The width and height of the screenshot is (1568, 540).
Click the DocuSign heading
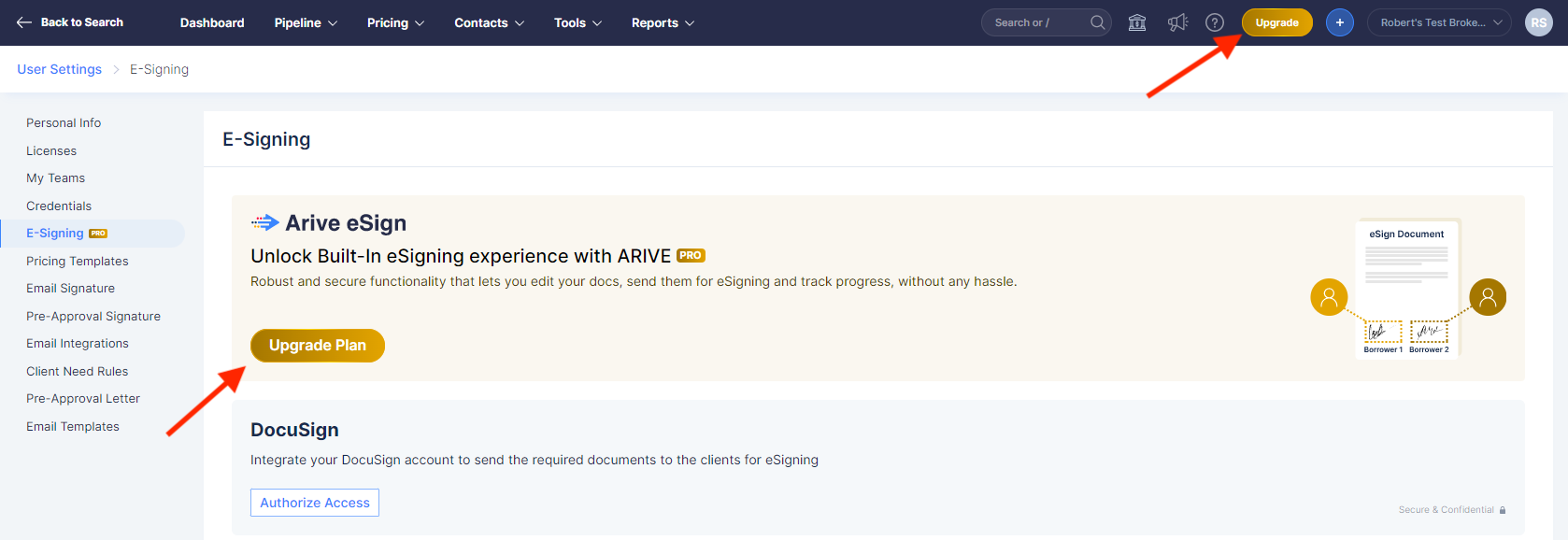tap(294, 430)
